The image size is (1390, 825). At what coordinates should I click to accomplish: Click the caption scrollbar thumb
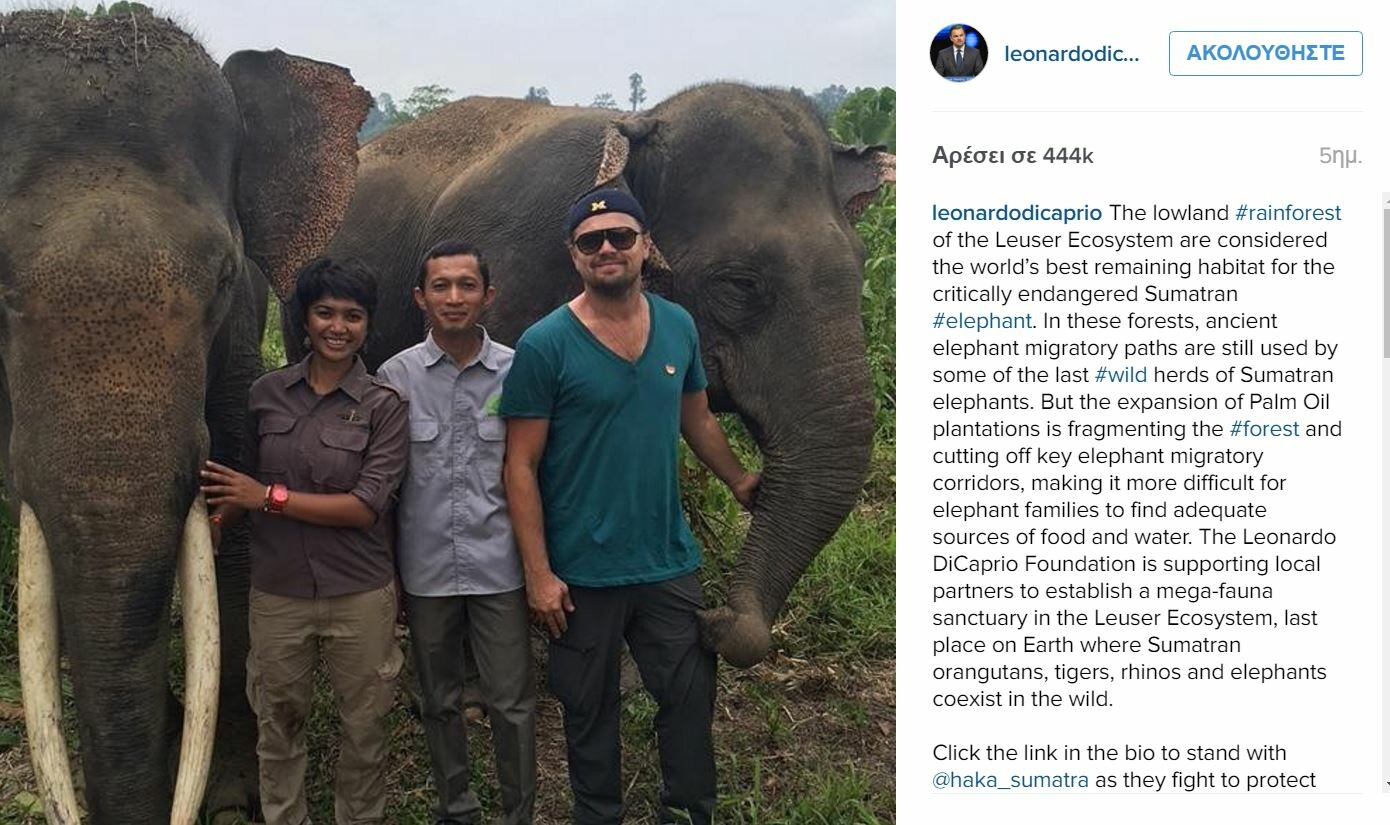[x=1386, y=282]
